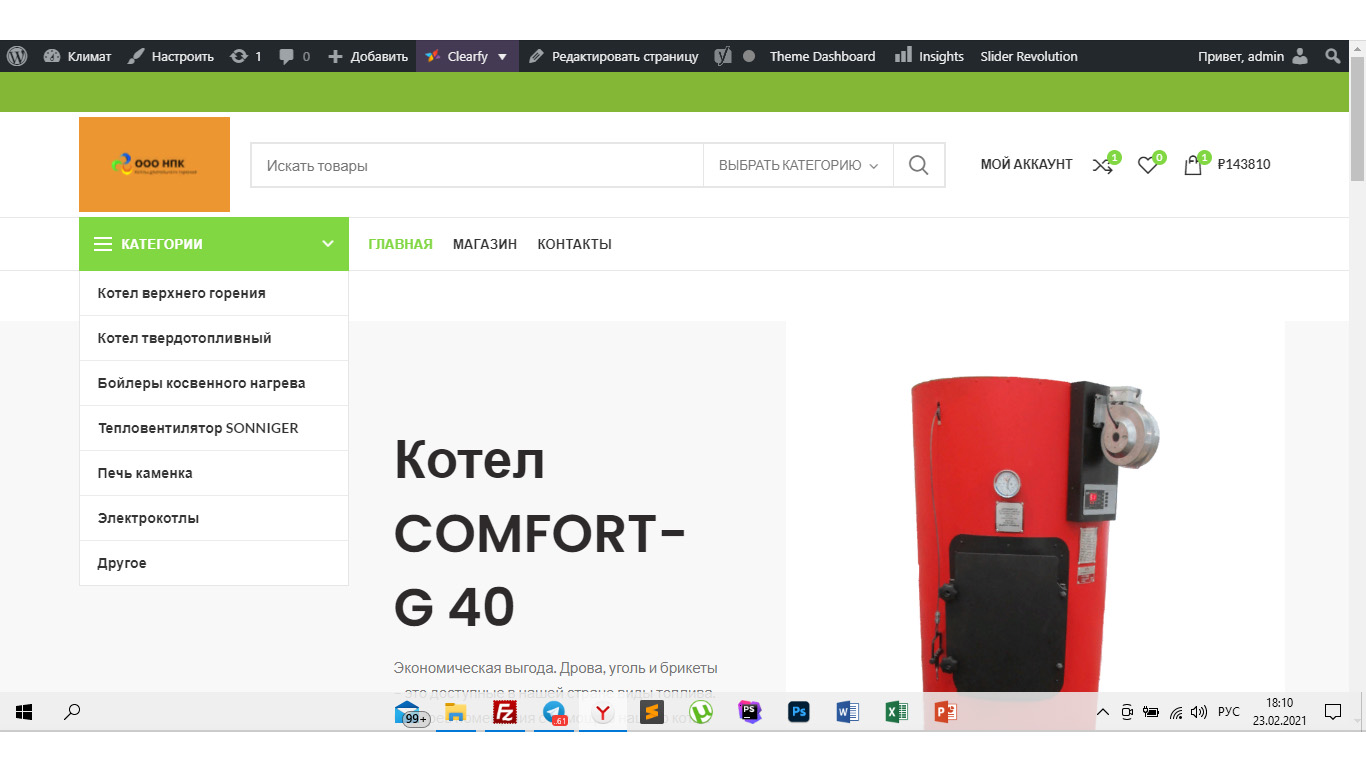
Task: Open PhpStorm from the taskbar
Action: [750, 712]
